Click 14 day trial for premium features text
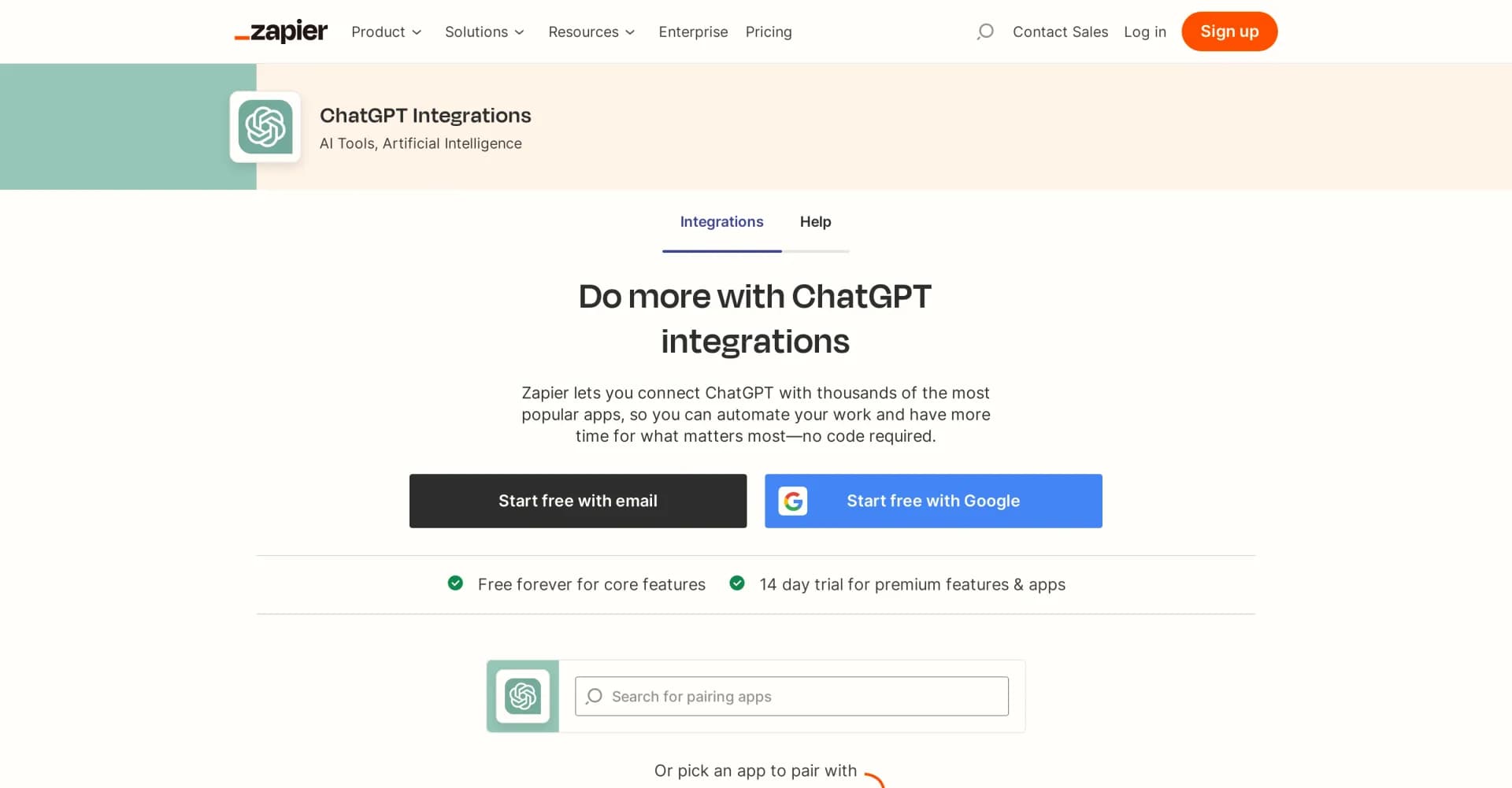 point(912,584)
